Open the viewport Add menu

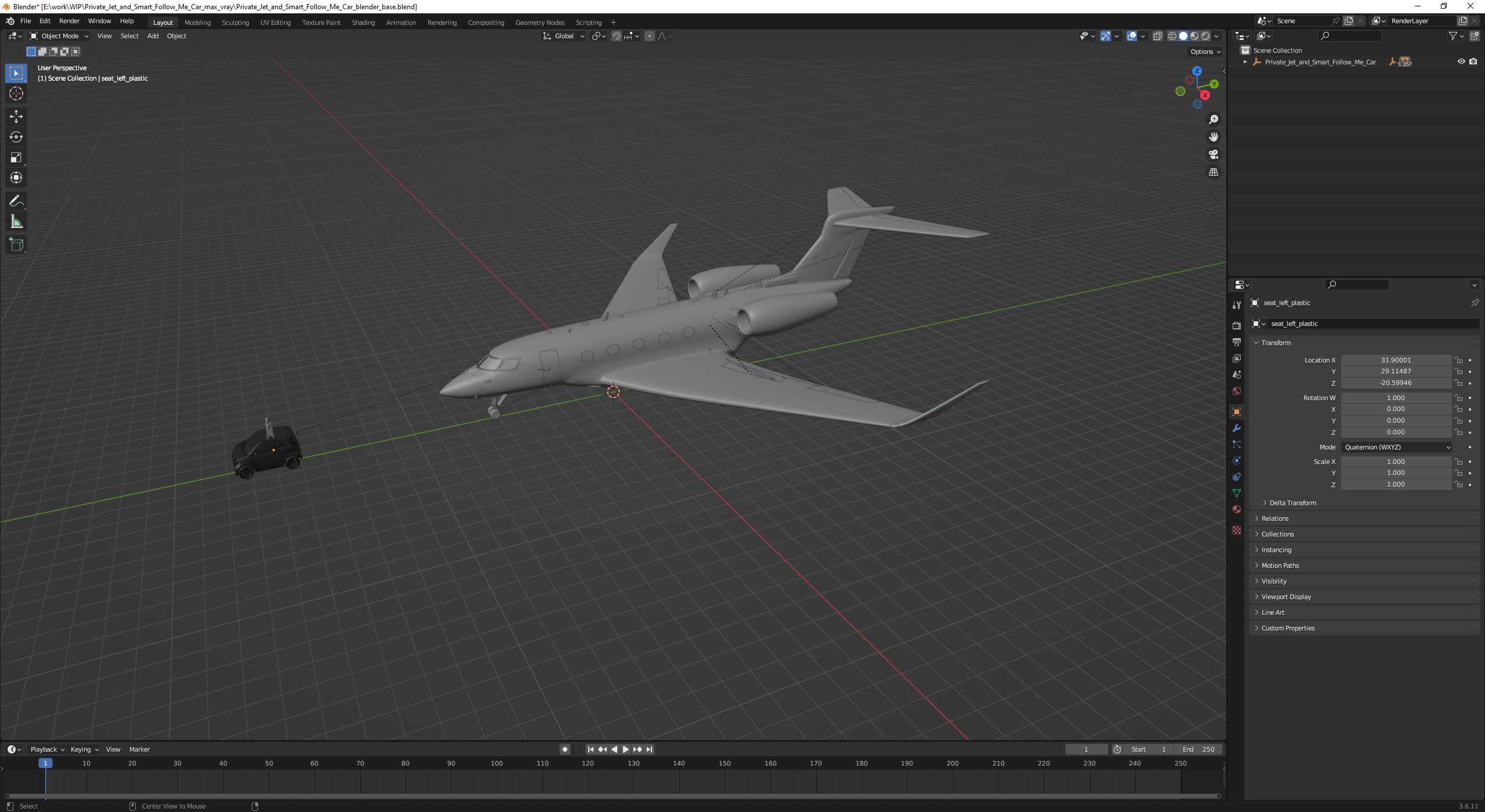click(x=153, y=36)
